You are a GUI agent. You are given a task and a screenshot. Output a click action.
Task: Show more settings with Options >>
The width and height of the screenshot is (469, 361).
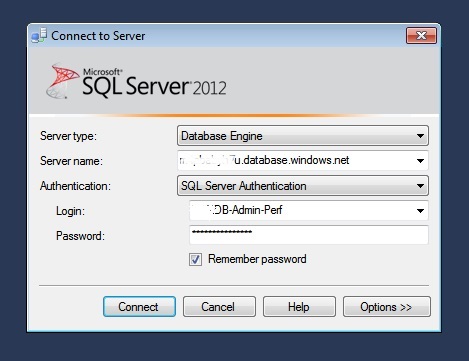(387, 307)
